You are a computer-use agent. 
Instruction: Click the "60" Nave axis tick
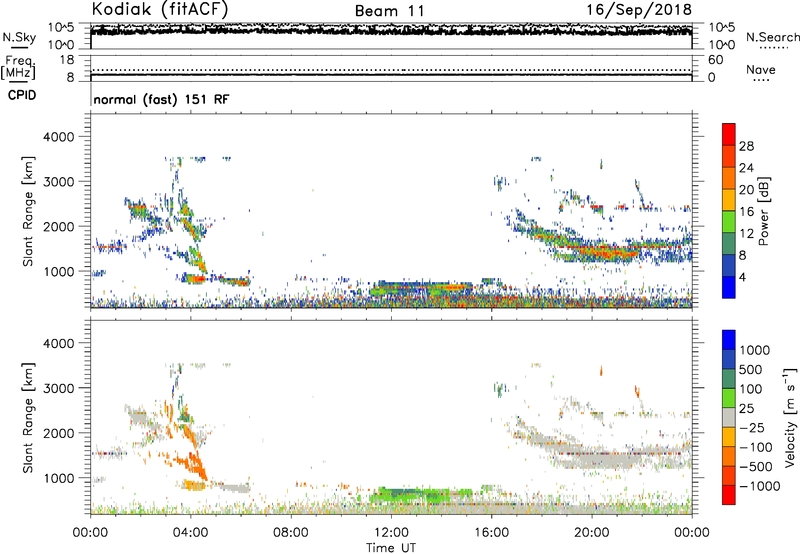click(716, 60)
